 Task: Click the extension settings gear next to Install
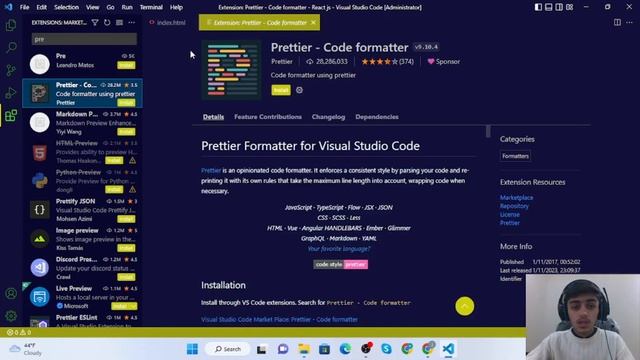(x=299, y=90)
